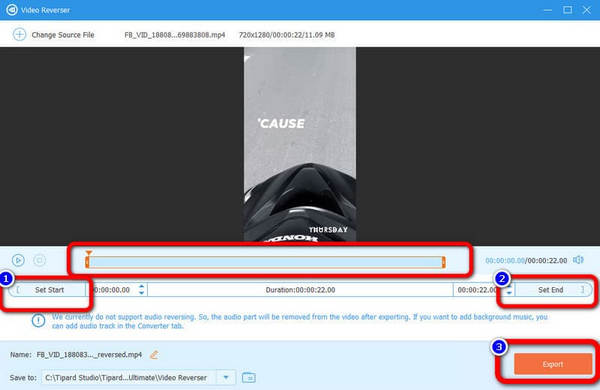Open the Save to folder dropdown
The image size is (600, 390).
click(226, 377)
